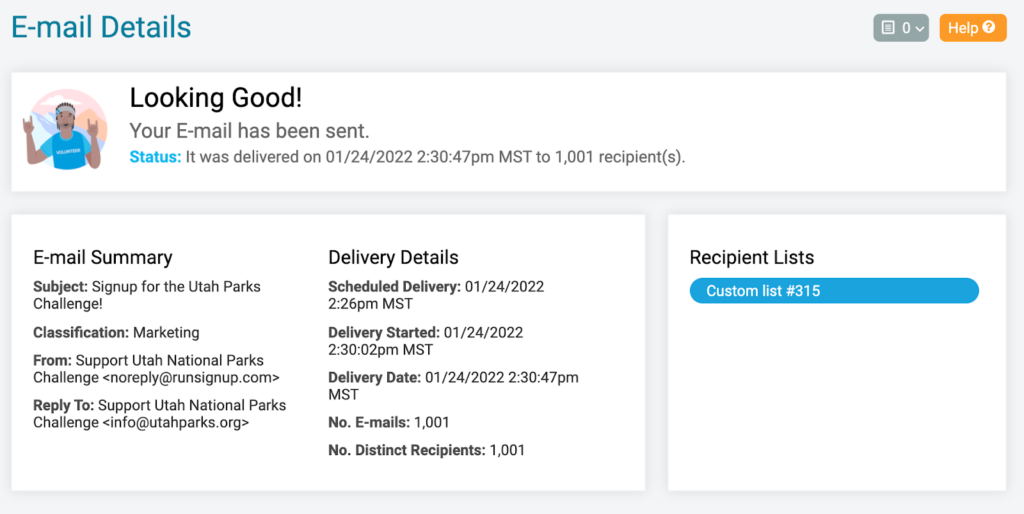
Task: Click the blue Status label
Action: click(155, 157)
